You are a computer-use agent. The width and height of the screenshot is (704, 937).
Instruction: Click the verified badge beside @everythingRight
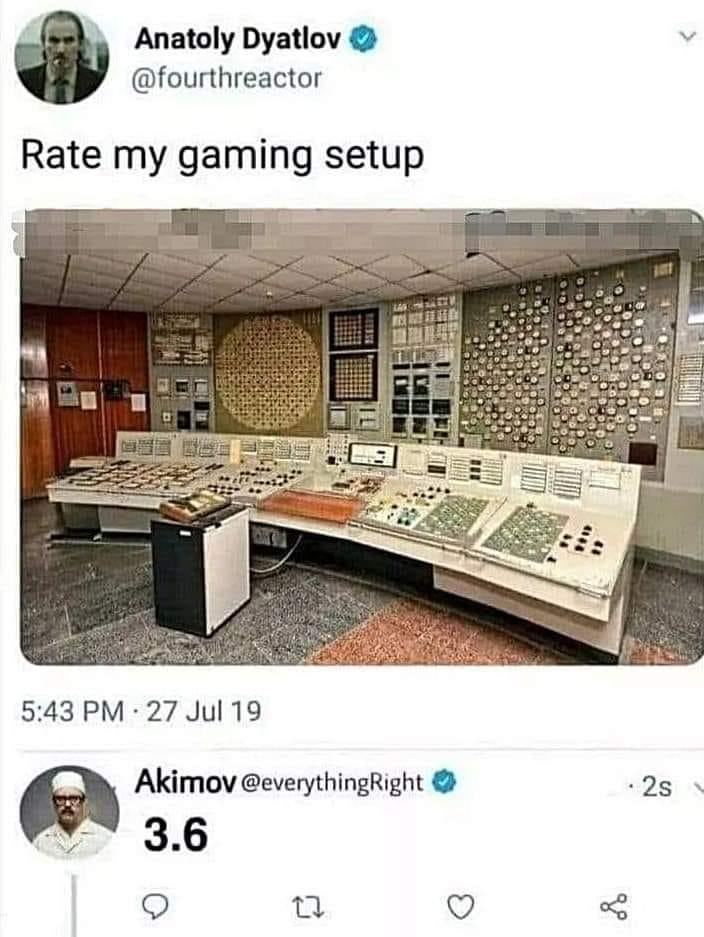(x=444, y=782)
